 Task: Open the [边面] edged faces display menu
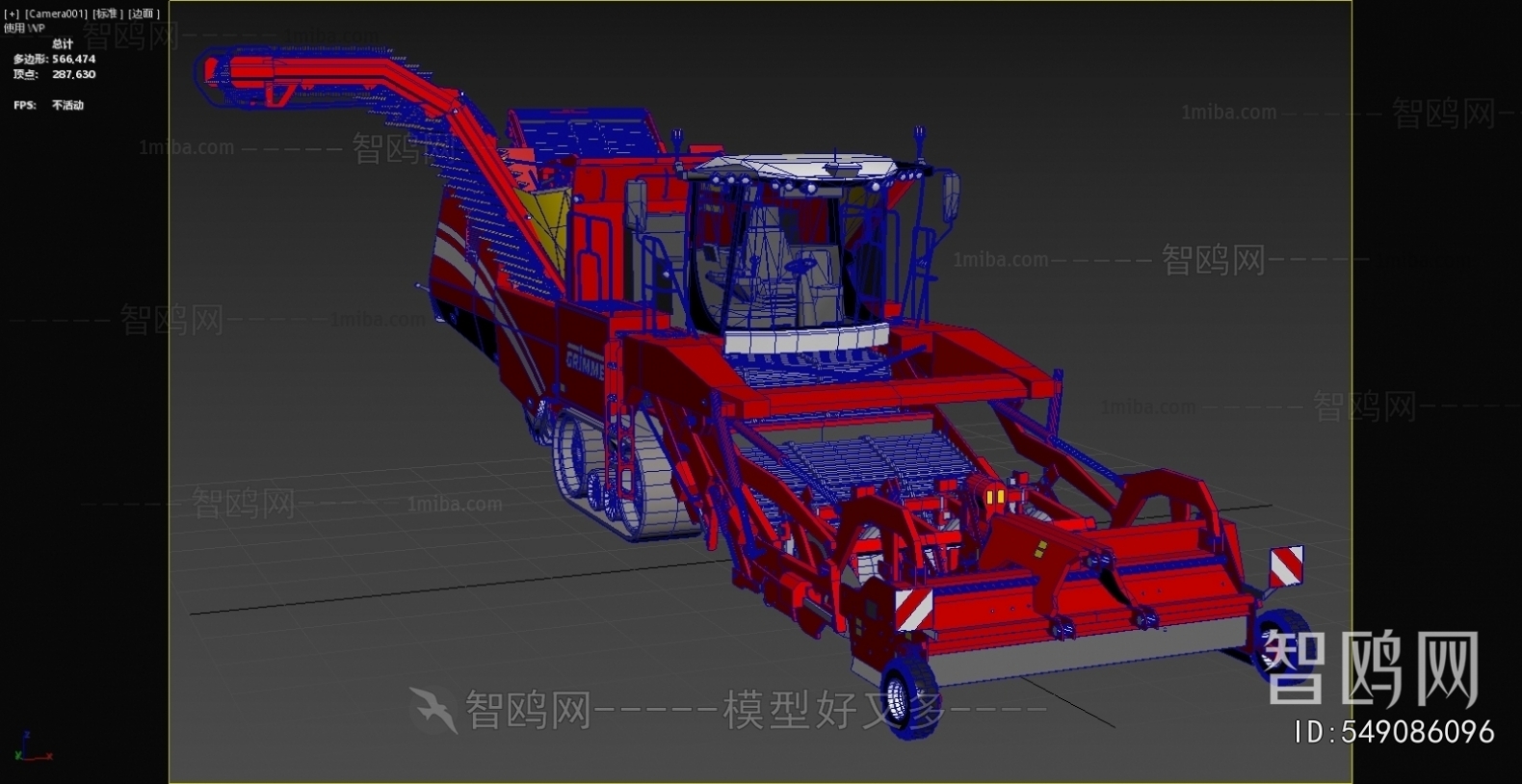tap(144, 13)
